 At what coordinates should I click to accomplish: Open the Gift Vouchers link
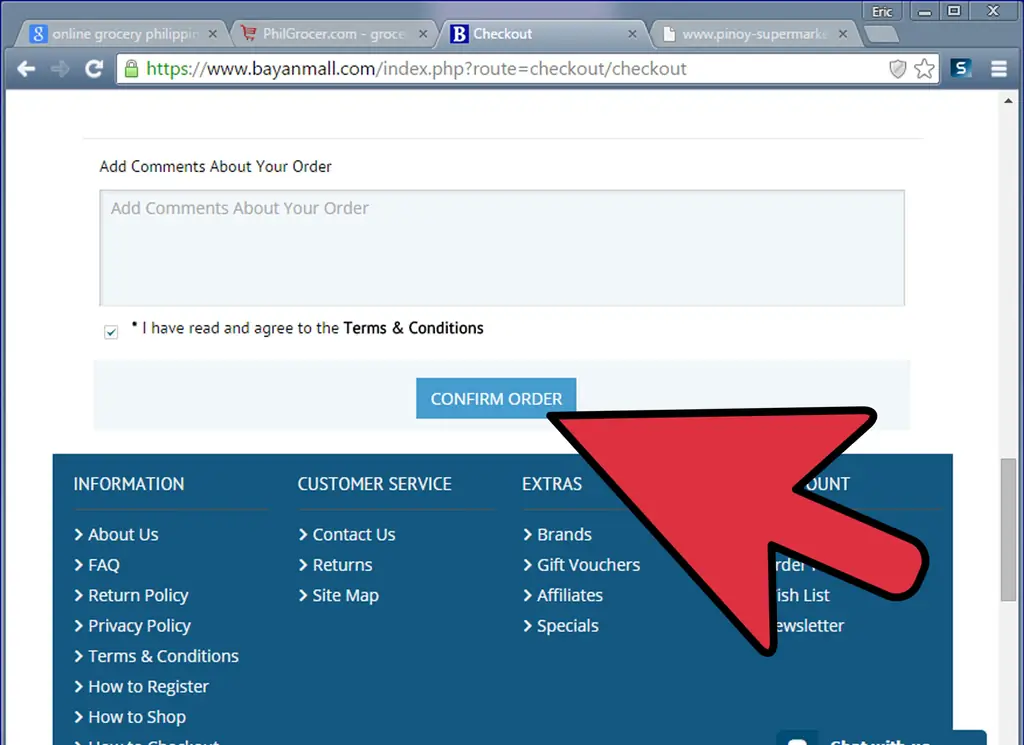588,565
